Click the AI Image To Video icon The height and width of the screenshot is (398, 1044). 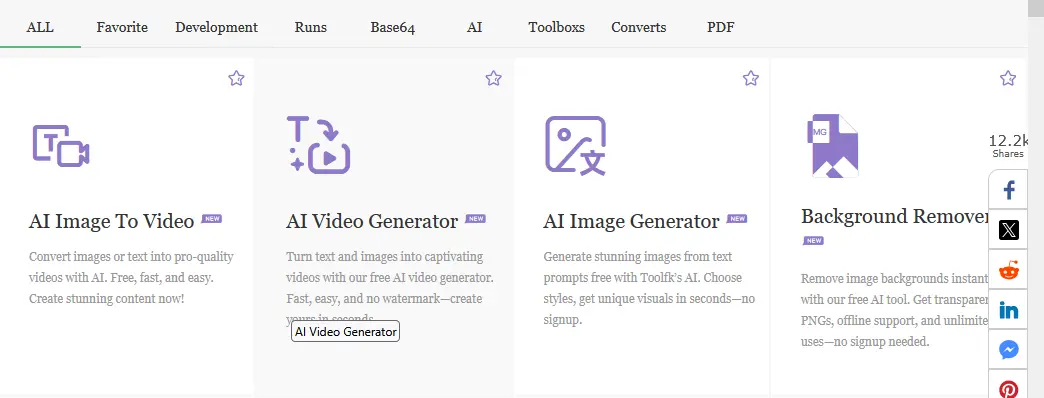point(61,145)
